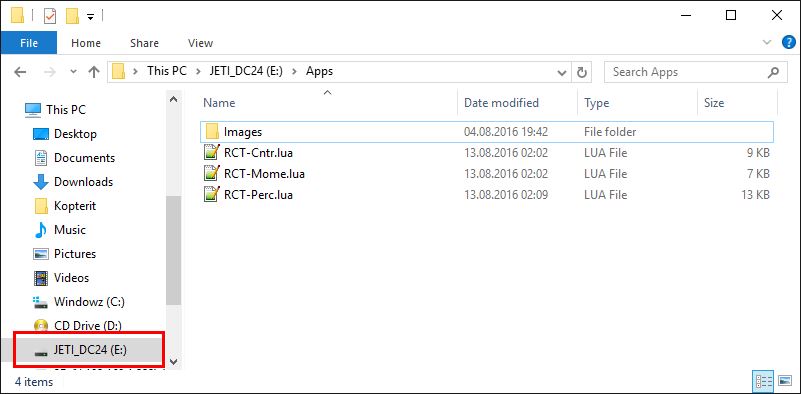Click the New folder quick access icon
This screenshot has width=801, height=394.
(72, 16)
